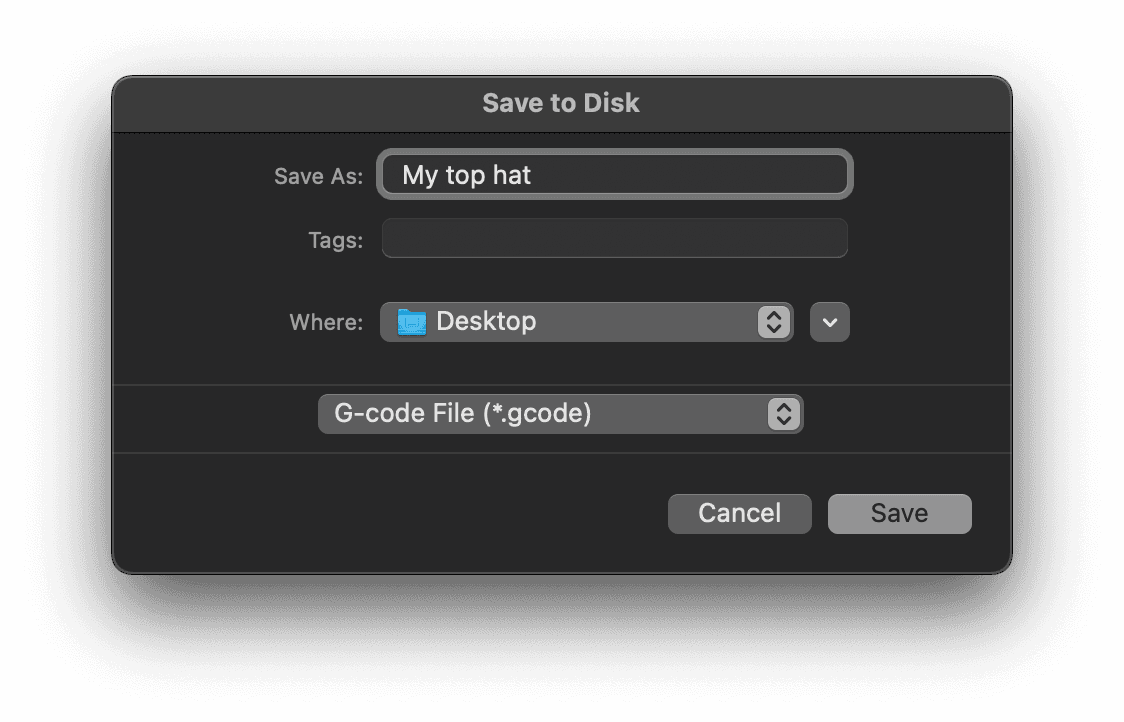This screenshot has width=1124, height=722.
Task: Click the "Save to Disk" title bar
Action: pos(561,103)
